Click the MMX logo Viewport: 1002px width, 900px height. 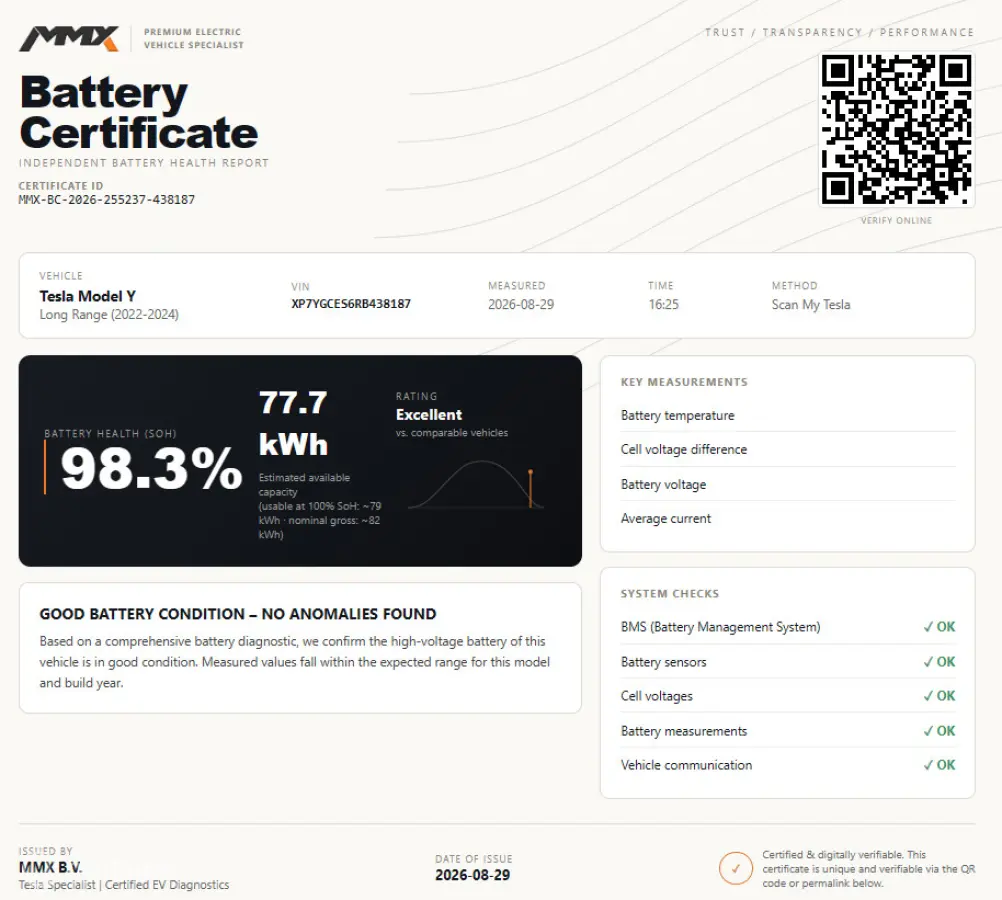(x=69, y=38)
